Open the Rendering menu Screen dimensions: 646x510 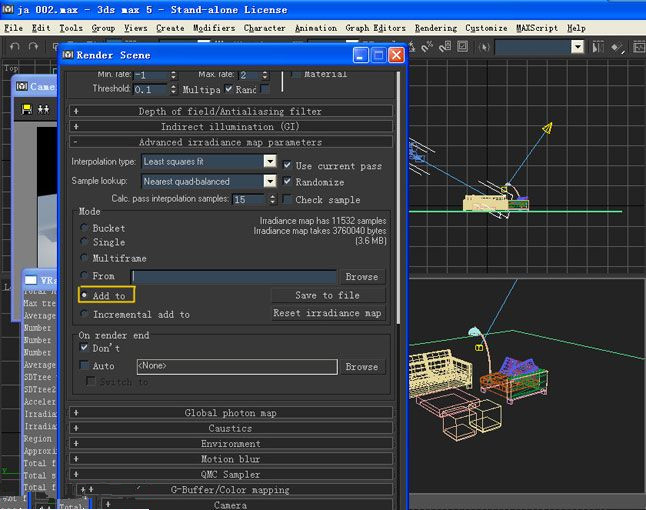click(x=435, y=28)
